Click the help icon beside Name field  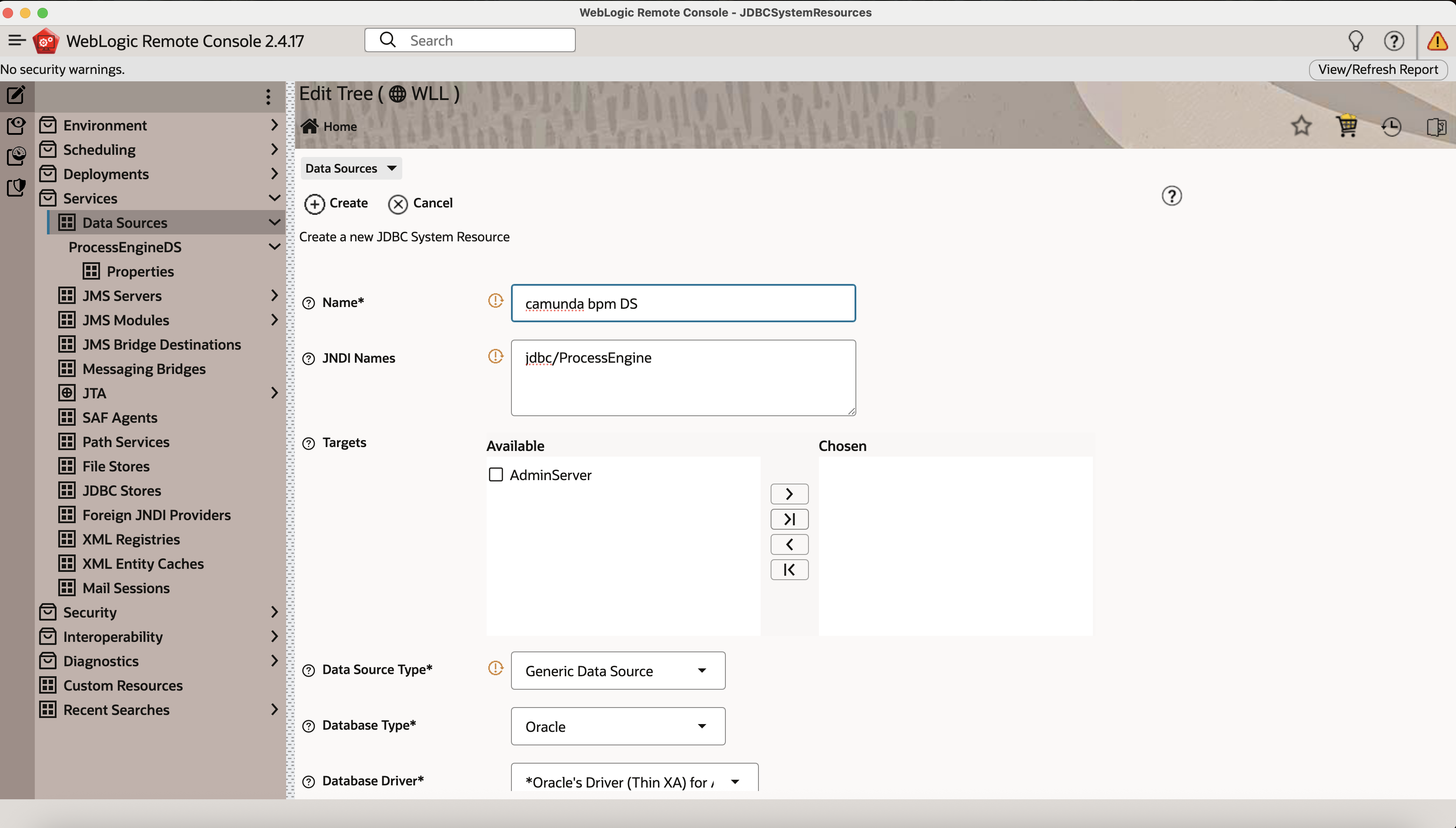[x=308, y=303]
